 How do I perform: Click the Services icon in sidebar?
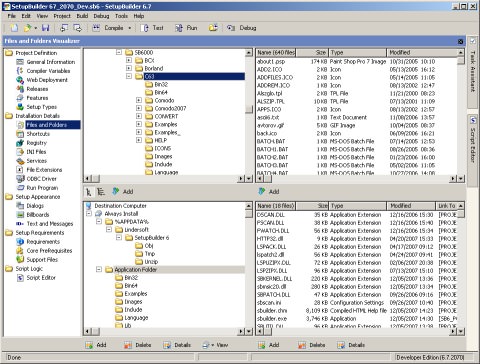(20, 161)
